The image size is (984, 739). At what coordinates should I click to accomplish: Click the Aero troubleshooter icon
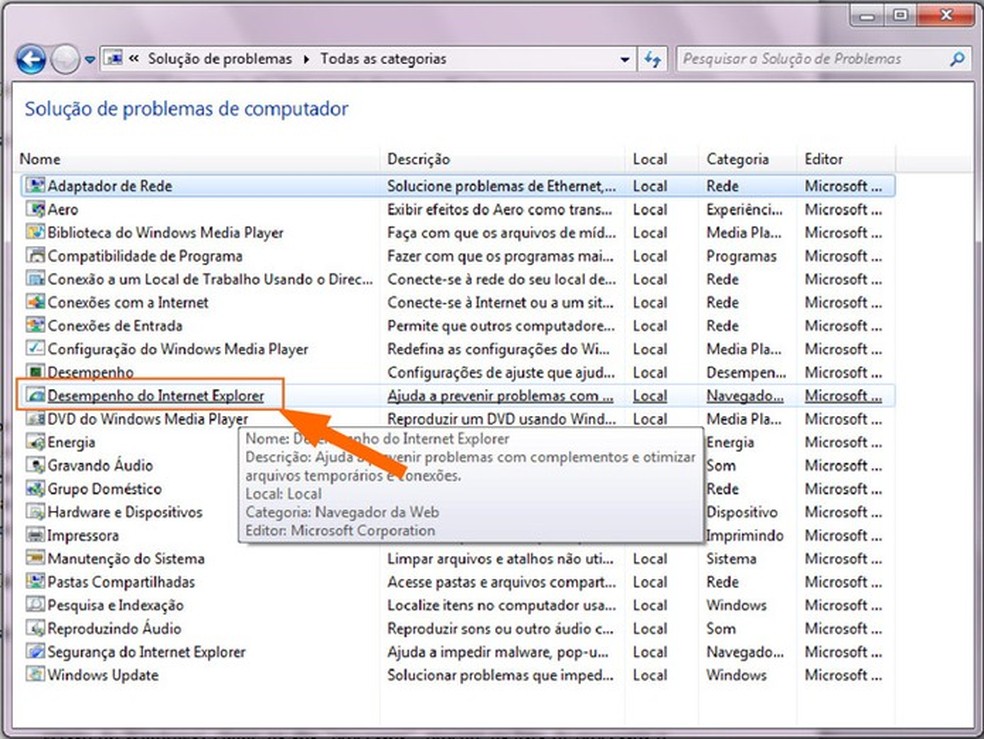click(x=35, y=209)
